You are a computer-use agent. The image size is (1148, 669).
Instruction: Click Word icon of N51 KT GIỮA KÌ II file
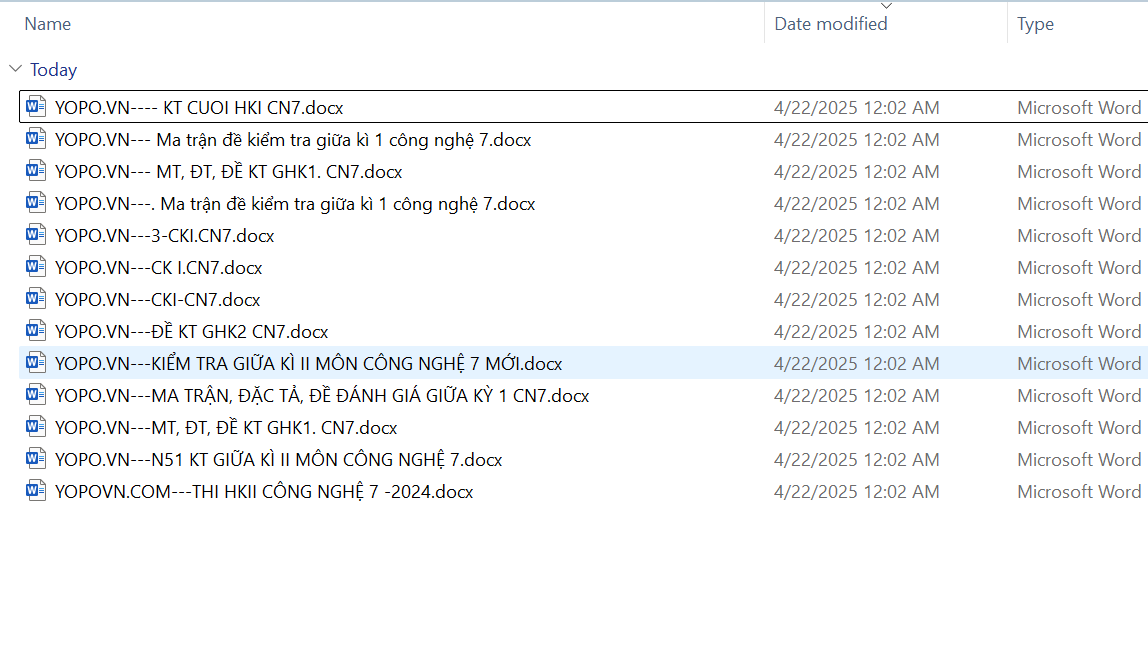(x=36, y=459)
